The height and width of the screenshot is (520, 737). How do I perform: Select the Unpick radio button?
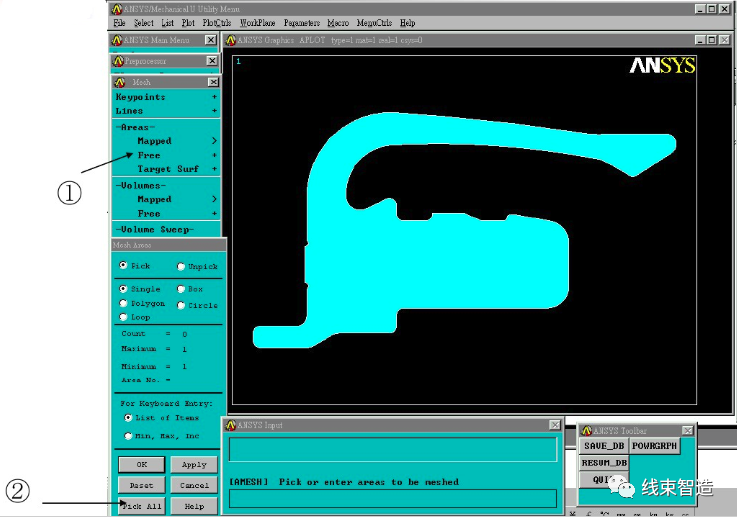click(181, 267)
